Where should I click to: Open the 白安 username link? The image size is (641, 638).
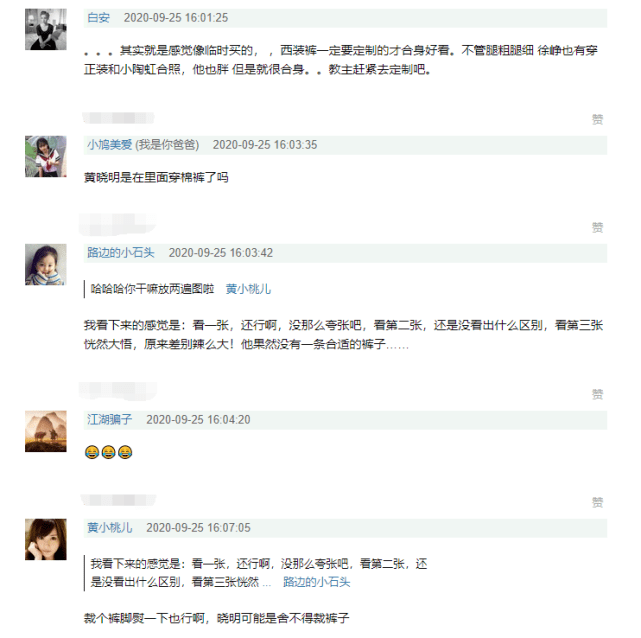point(98,18)
